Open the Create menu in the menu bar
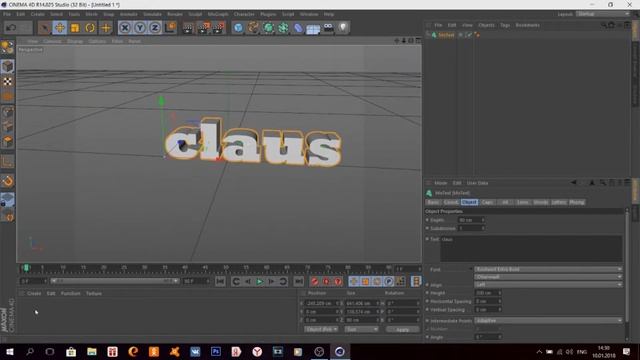This screenshot has height=360, width=640. tap(38, 14)
